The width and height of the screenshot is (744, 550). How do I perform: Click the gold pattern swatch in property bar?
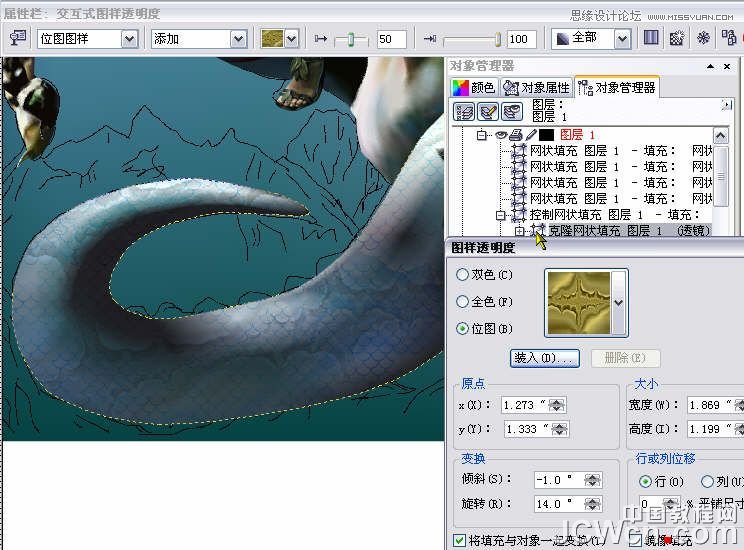pyautogui.click(x=272, y=38)
